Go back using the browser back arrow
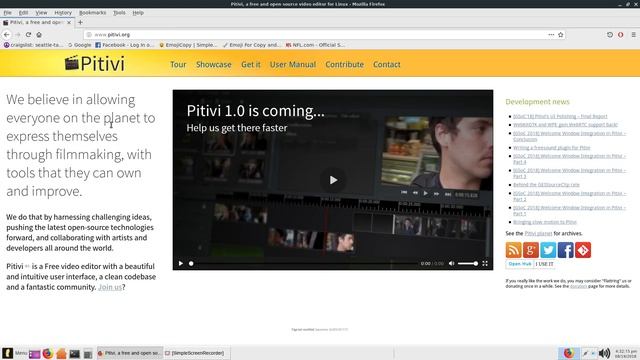The image size is (640, 360). click(x=7, y=35)
